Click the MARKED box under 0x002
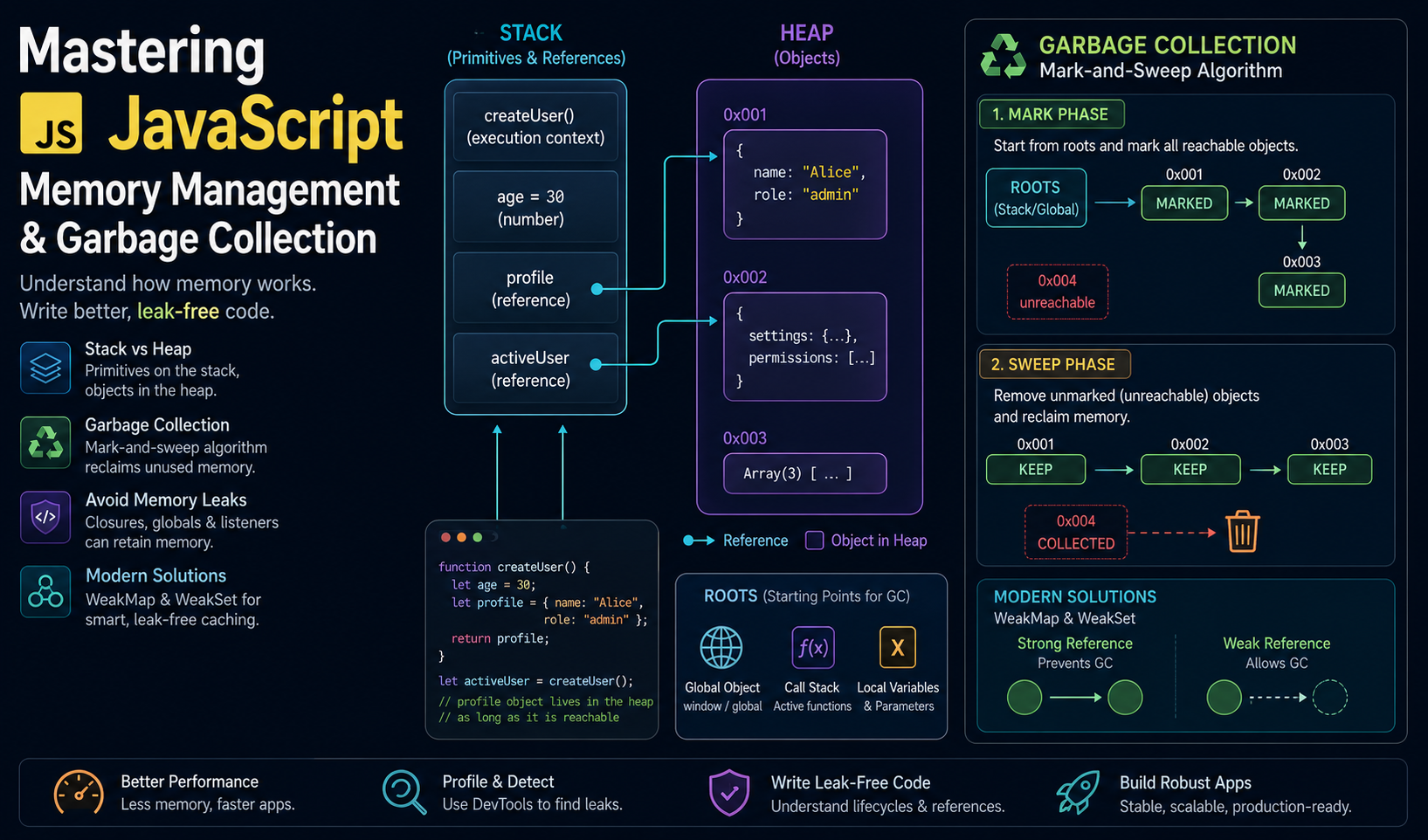Viewport: 1428px width, 840px height. point(1301,203)
